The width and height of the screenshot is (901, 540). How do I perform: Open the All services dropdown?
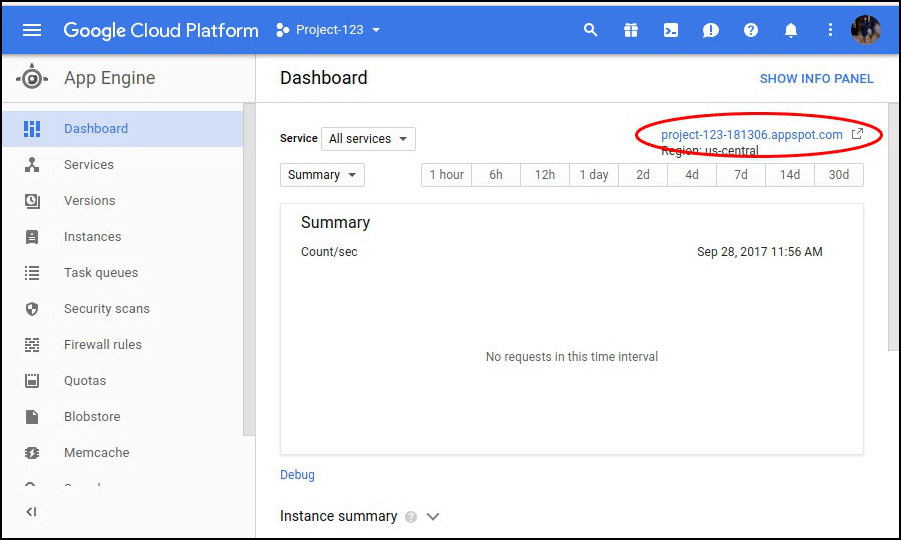coord(368,139)
